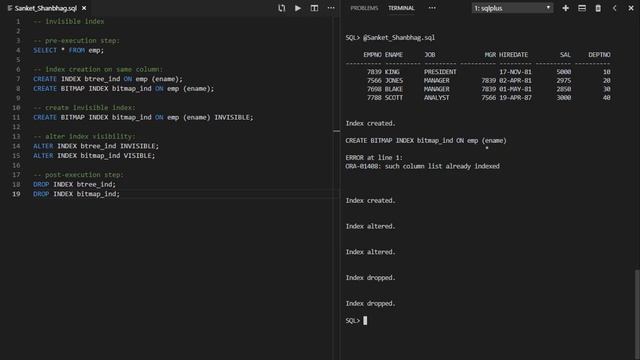Viewport: 640px width, 360px height.
Task: Run the SQL file with play button
Action: click(298, 8)
